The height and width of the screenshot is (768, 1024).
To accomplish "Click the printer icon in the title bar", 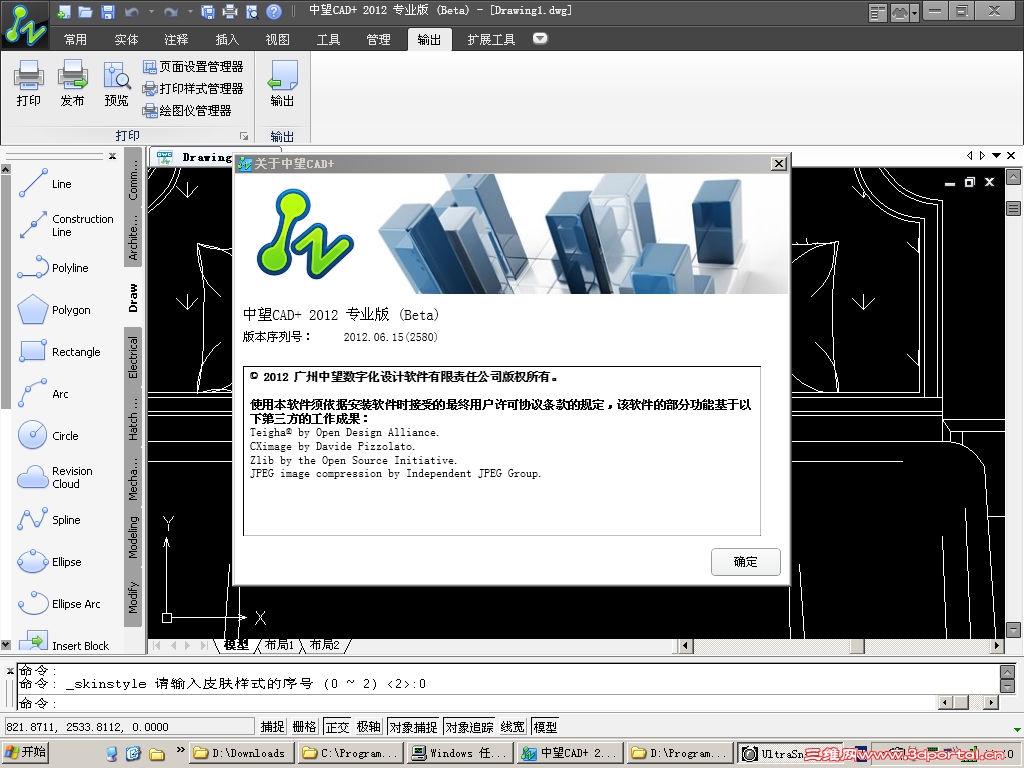I will [230, 11].
